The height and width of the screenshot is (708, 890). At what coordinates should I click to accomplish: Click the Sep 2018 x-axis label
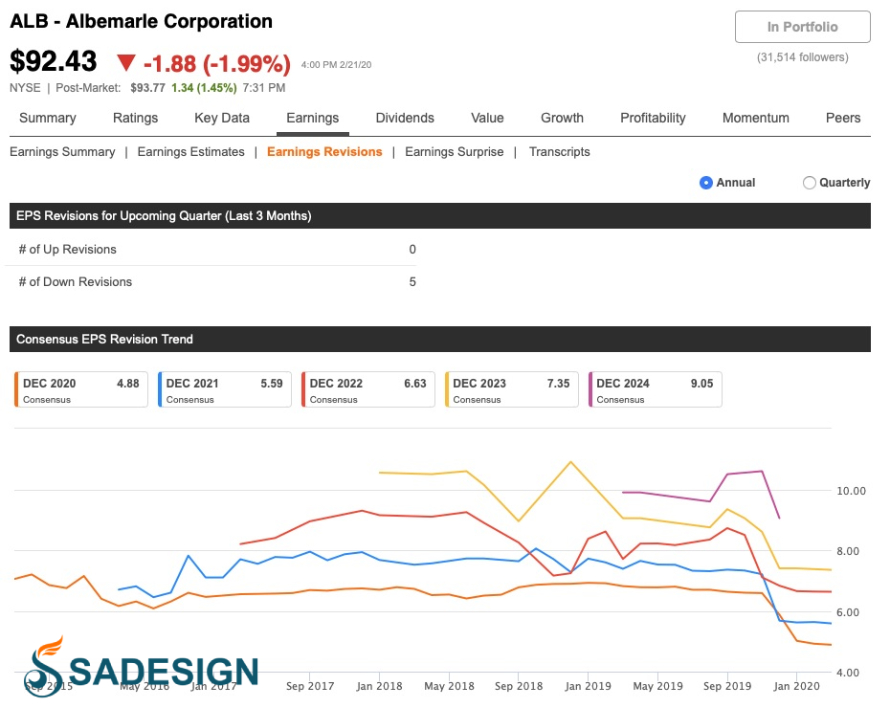click(519, 686)
